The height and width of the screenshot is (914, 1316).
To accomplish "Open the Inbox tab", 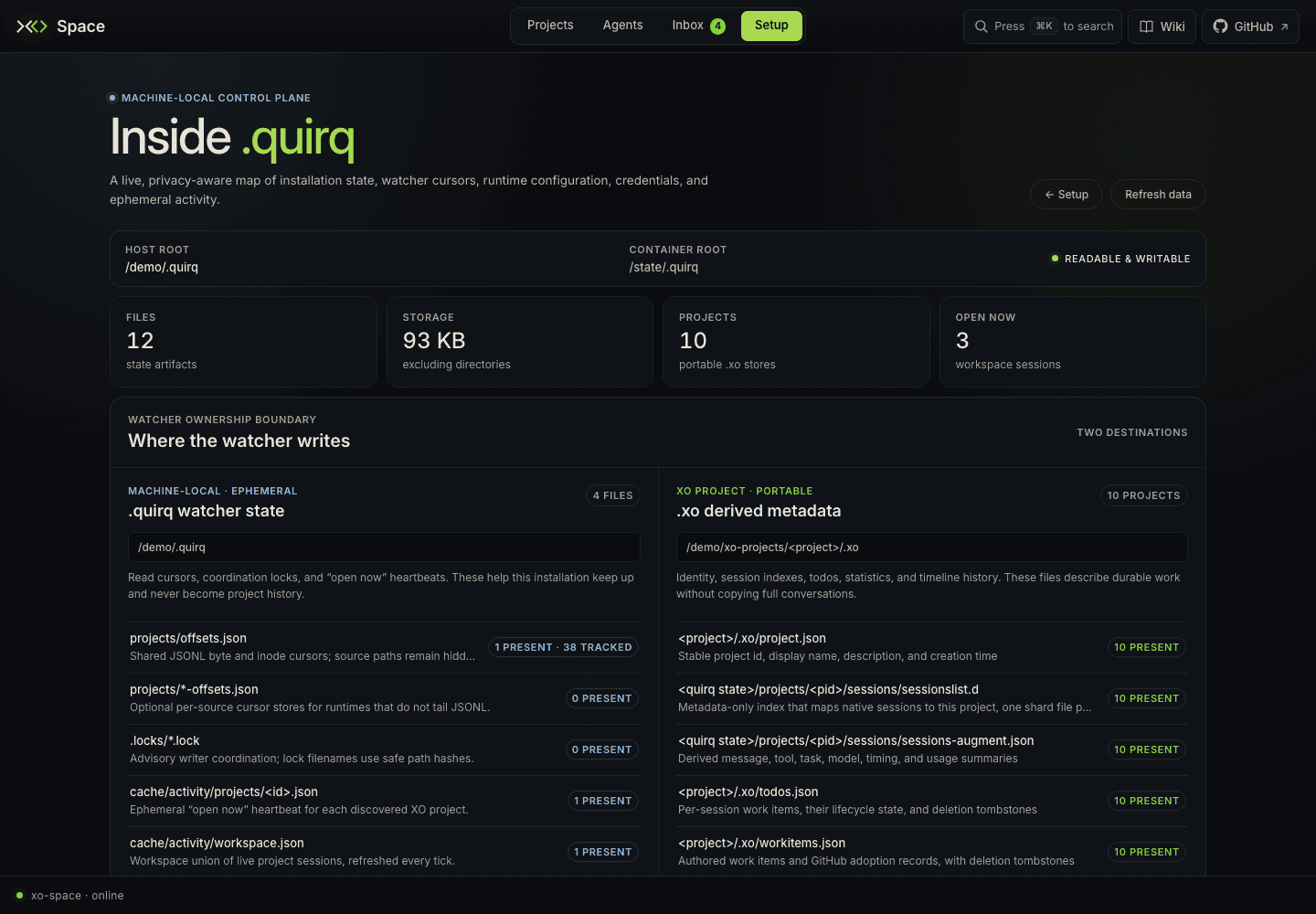I will coord(697,26).
